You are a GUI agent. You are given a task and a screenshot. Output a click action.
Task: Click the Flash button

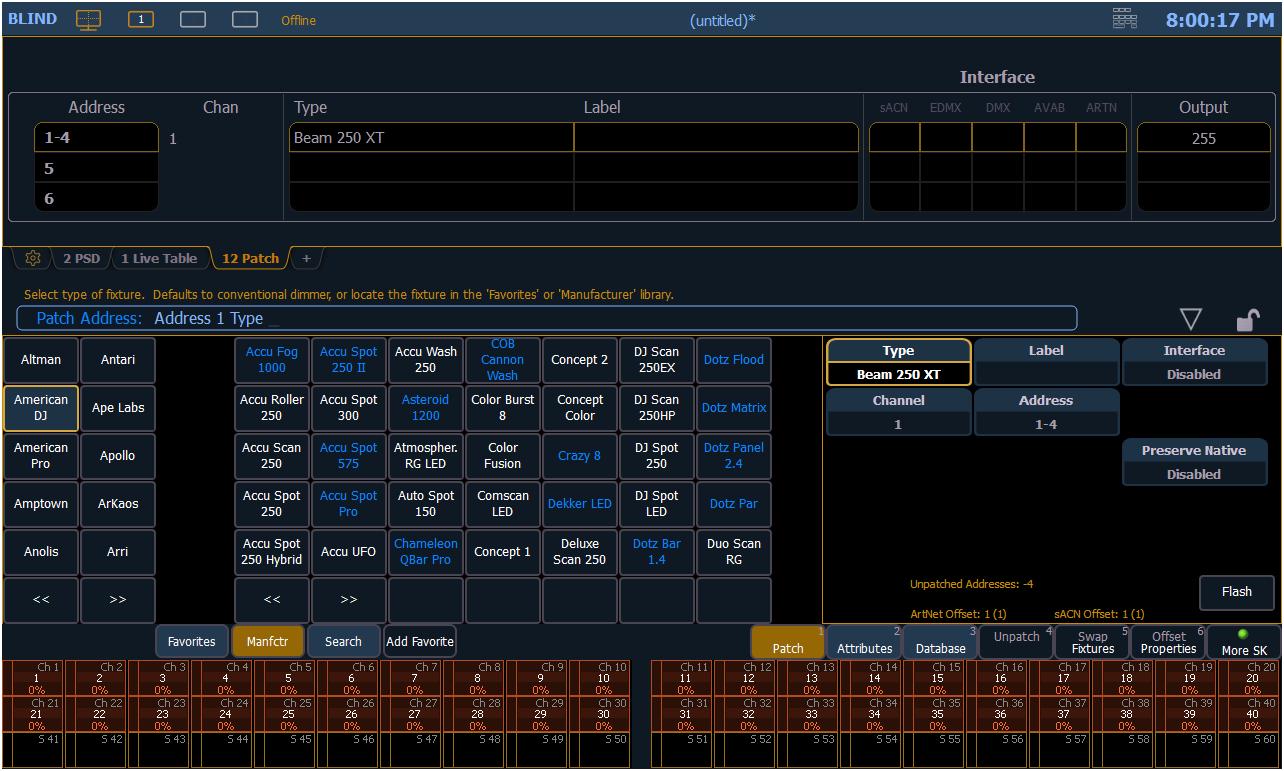(1237, 592)
